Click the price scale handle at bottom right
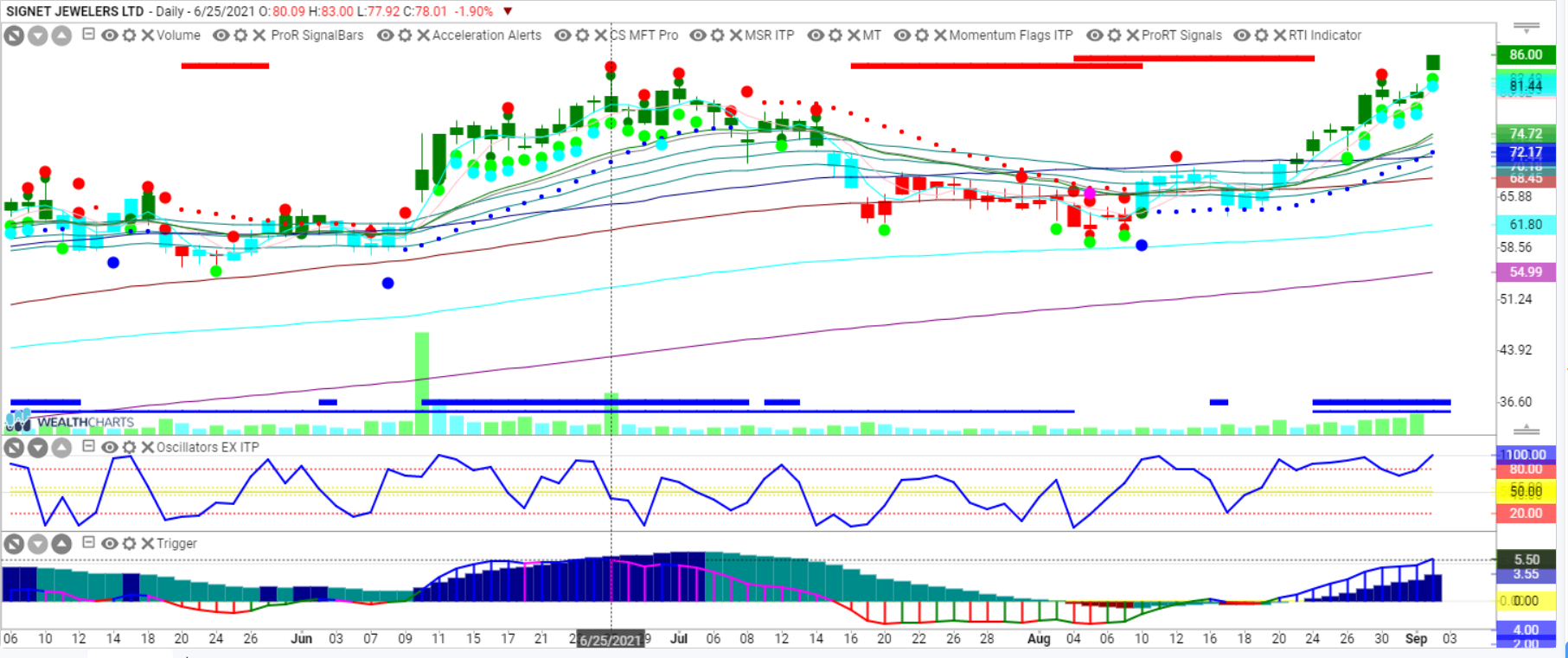The width and height of the screenshot is (1568, 658). coord(1526,429)
